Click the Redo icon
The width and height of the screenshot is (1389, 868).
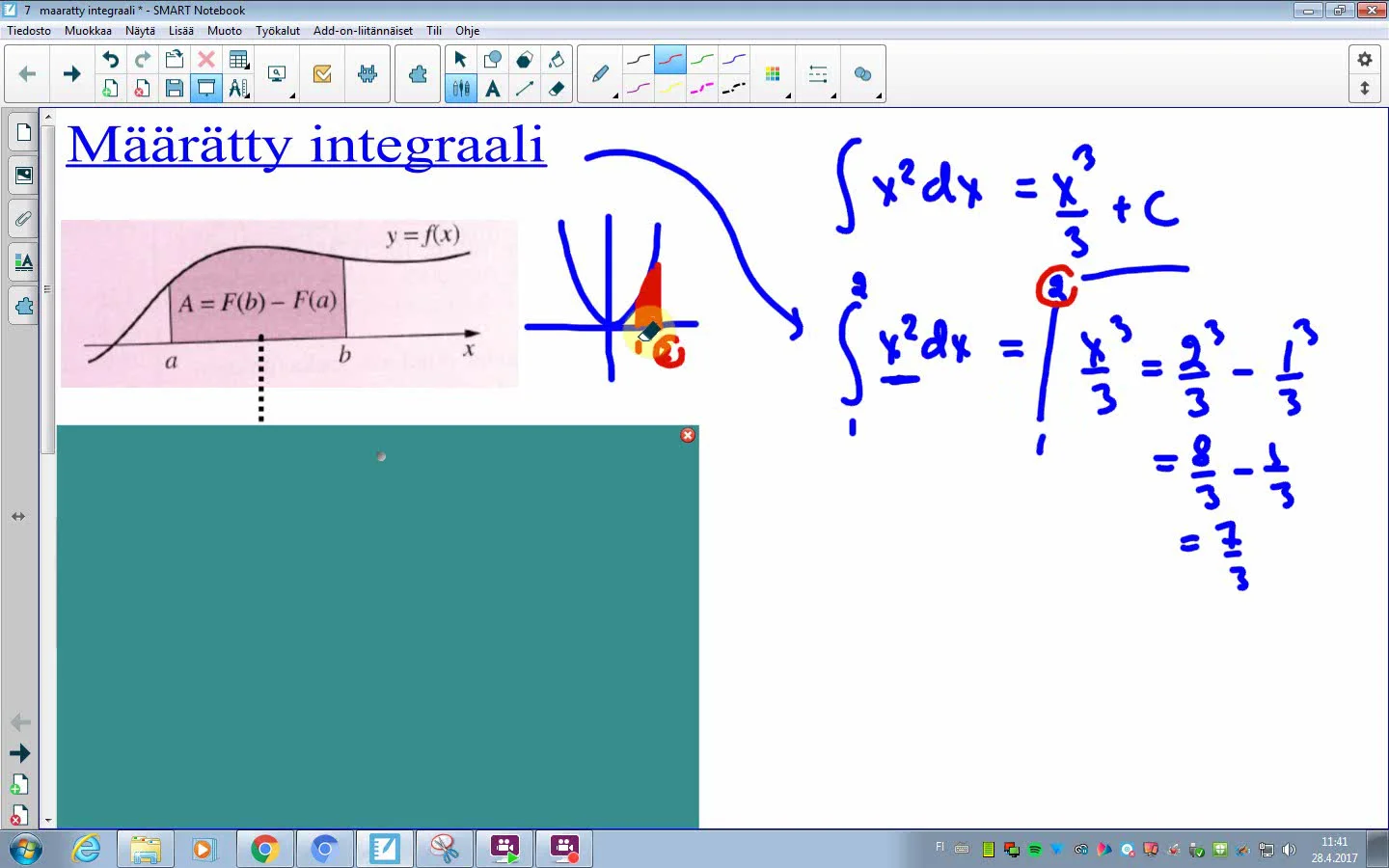143,60
